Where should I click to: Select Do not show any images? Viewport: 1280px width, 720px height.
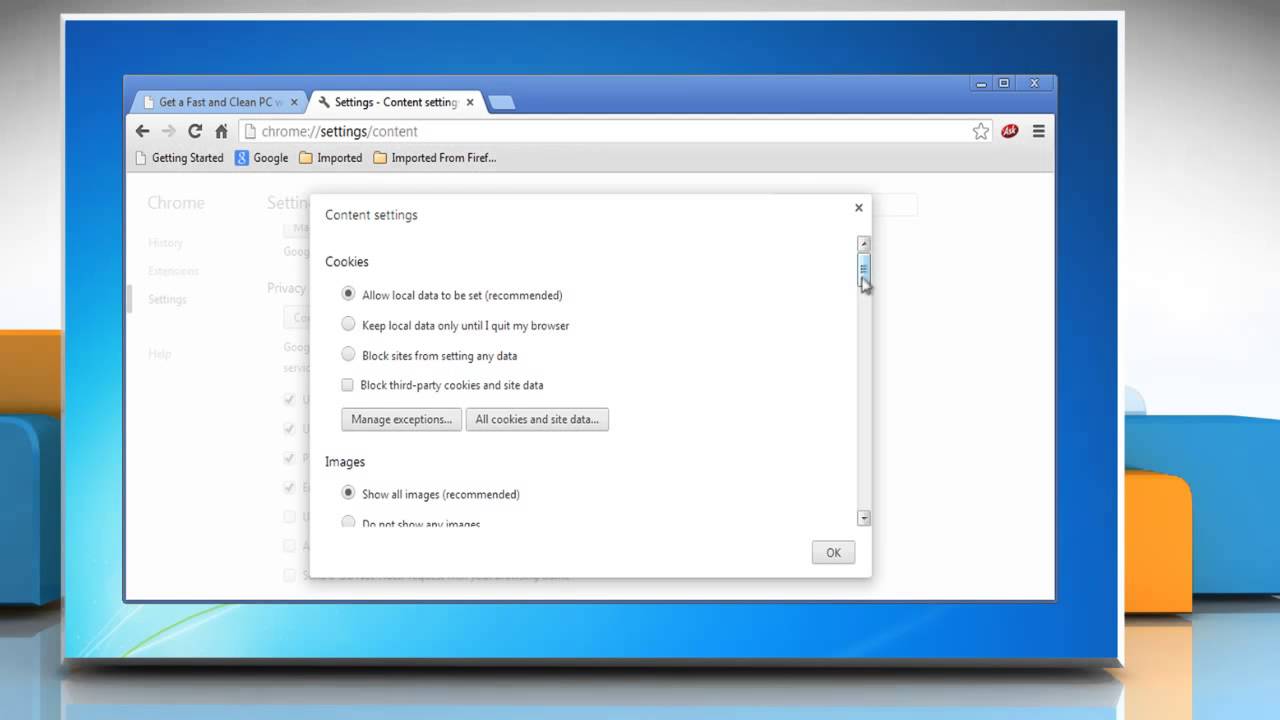(x=348, y=522)
